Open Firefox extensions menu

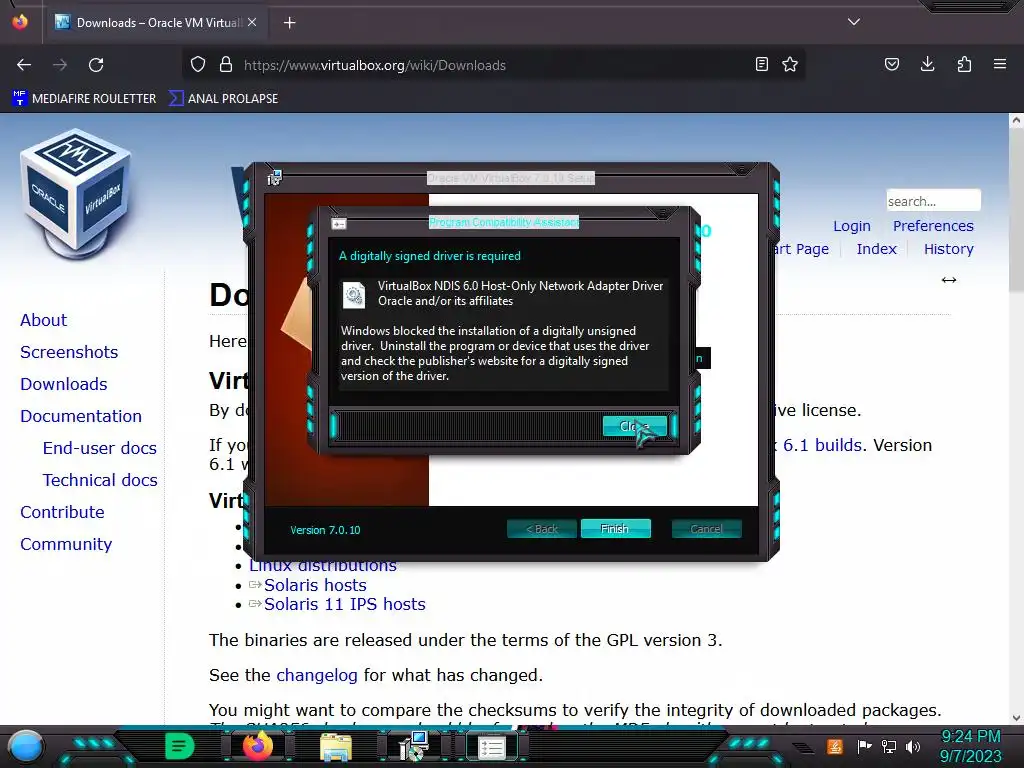(x=964, y=65)
